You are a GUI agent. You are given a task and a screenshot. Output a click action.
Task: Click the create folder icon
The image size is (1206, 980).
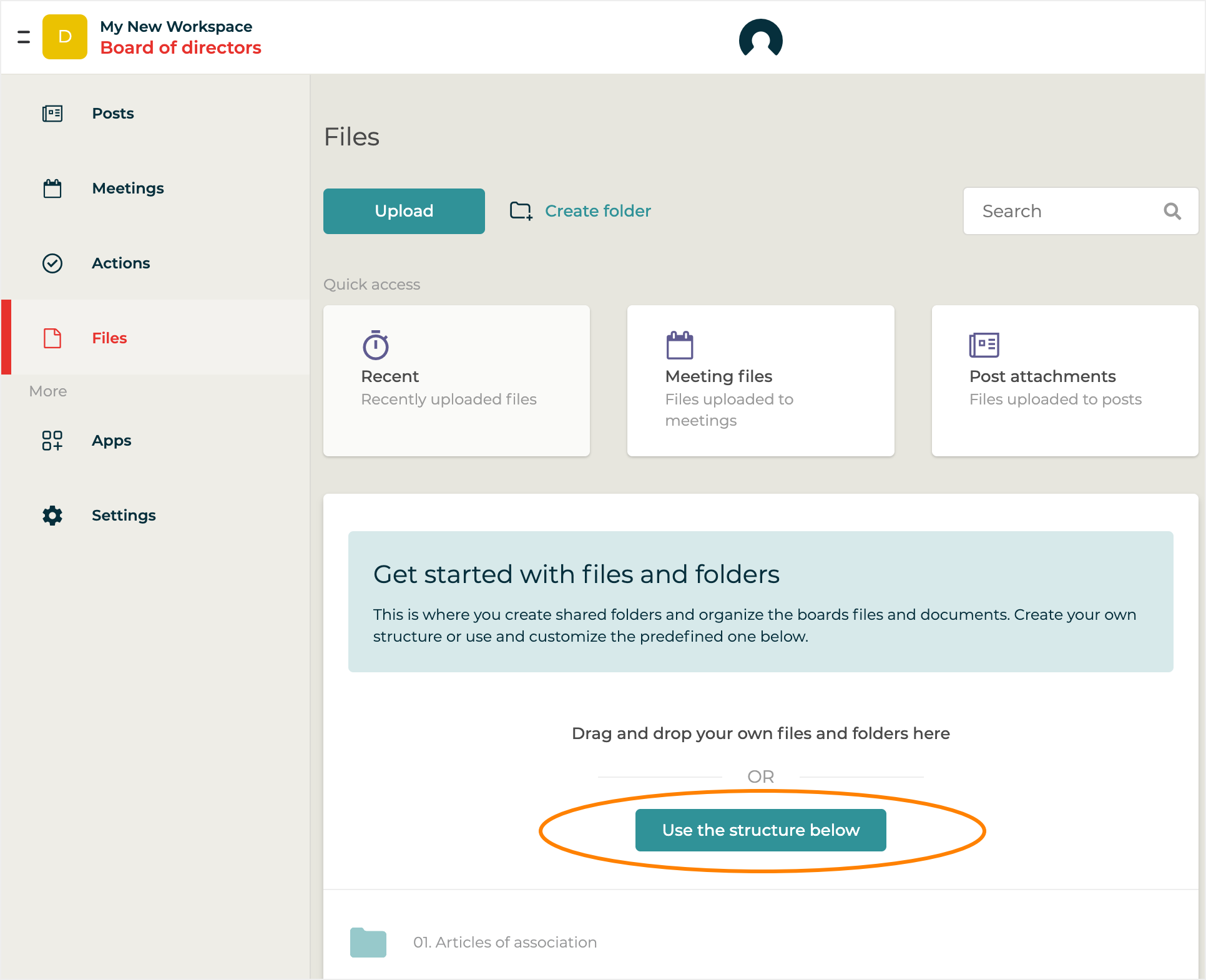521,211
